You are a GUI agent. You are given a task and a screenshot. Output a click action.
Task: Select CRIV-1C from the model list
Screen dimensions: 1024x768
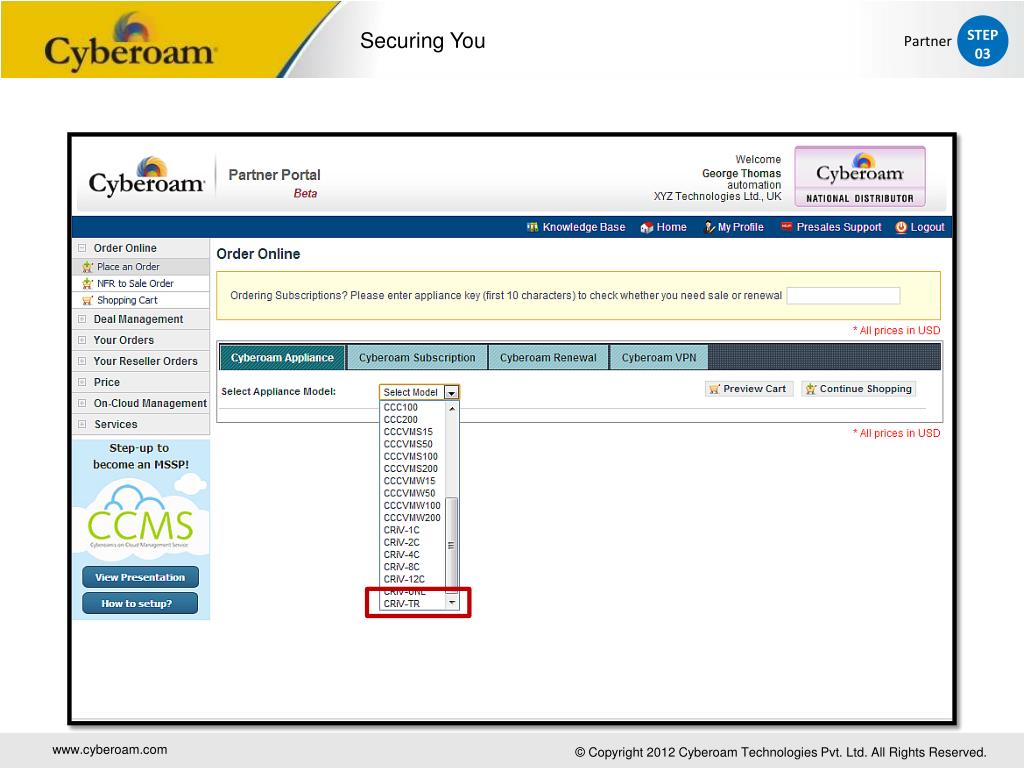[413, 530]
